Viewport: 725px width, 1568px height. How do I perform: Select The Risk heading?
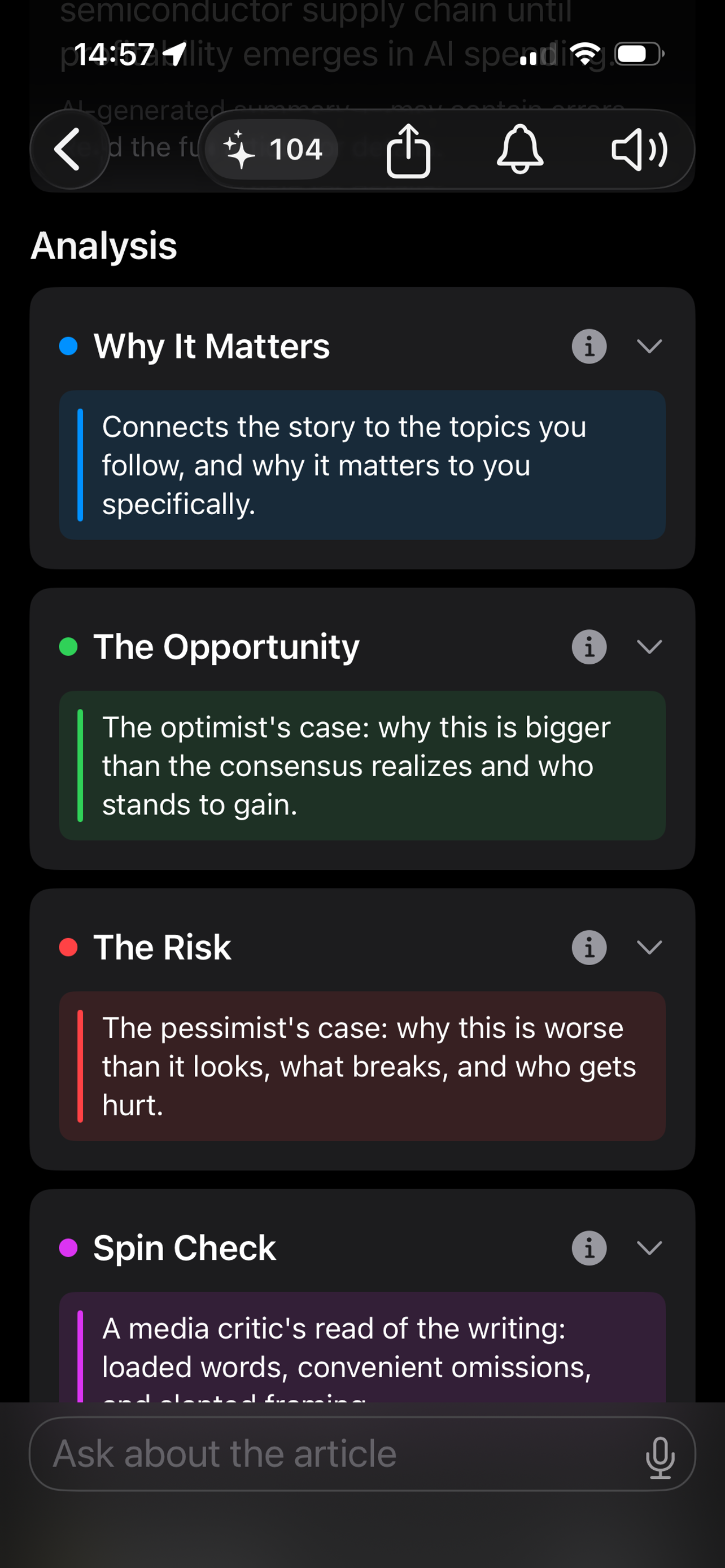162,947
